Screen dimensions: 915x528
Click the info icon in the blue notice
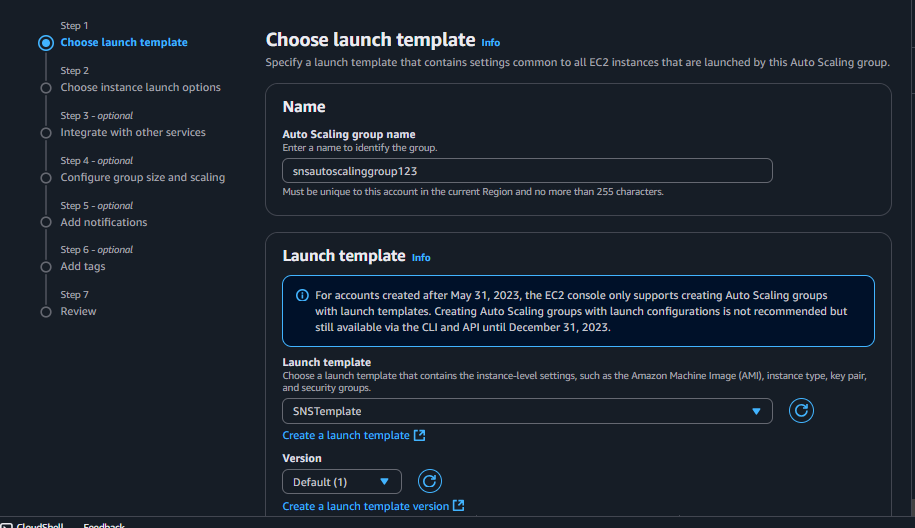302,296
